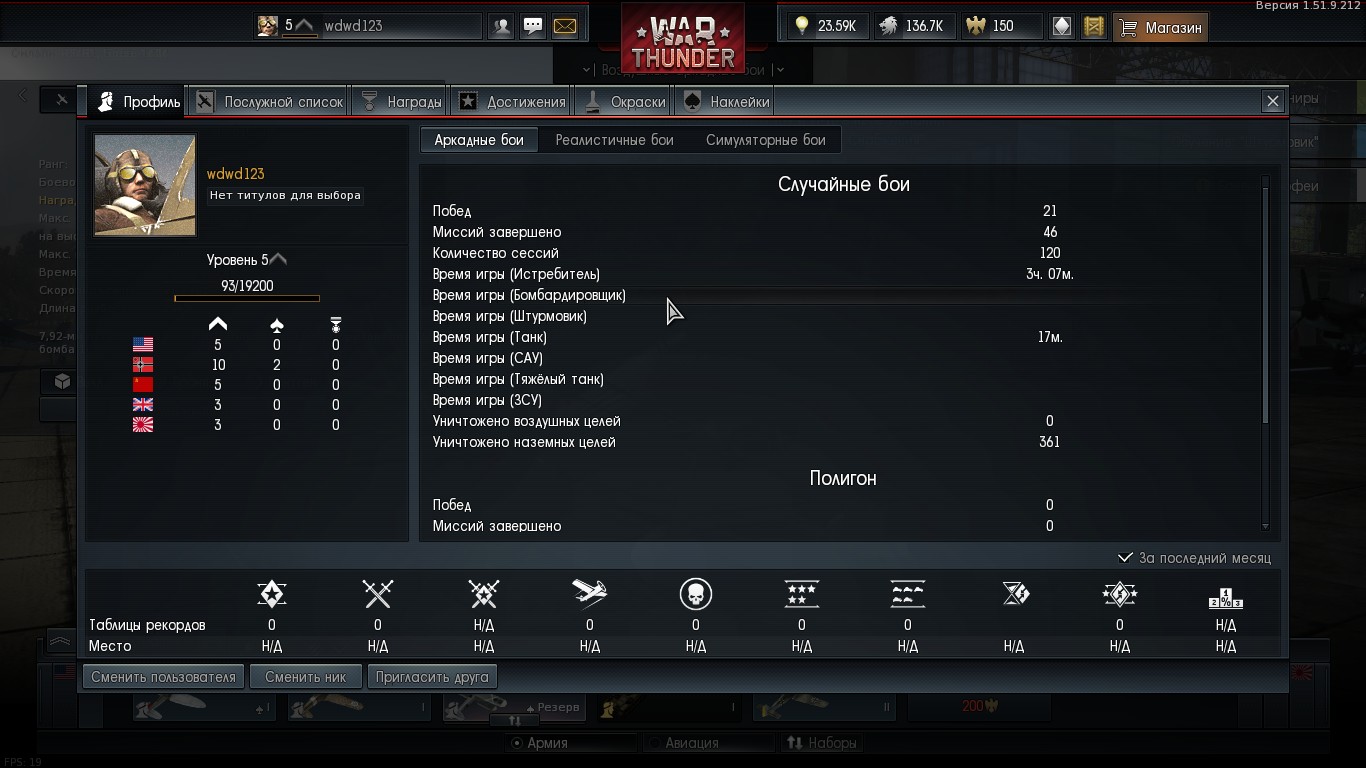Viewport: 1366px width, 768px height.
Task: Open the chat speech bubble icon
Action: (x=533, y=27)
